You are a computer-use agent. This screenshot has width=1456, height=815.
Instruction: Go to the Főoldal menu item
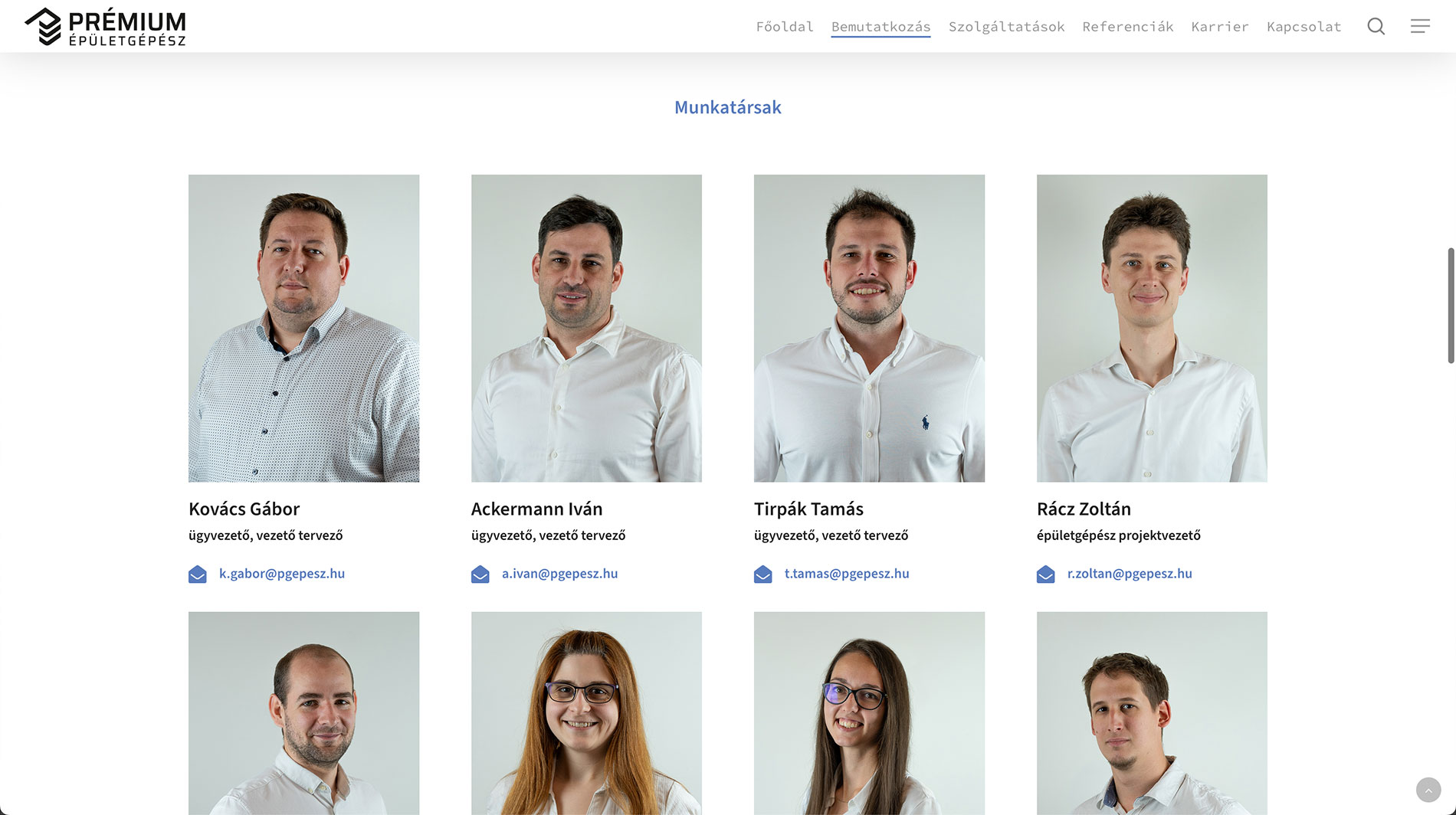click(785, 27)
